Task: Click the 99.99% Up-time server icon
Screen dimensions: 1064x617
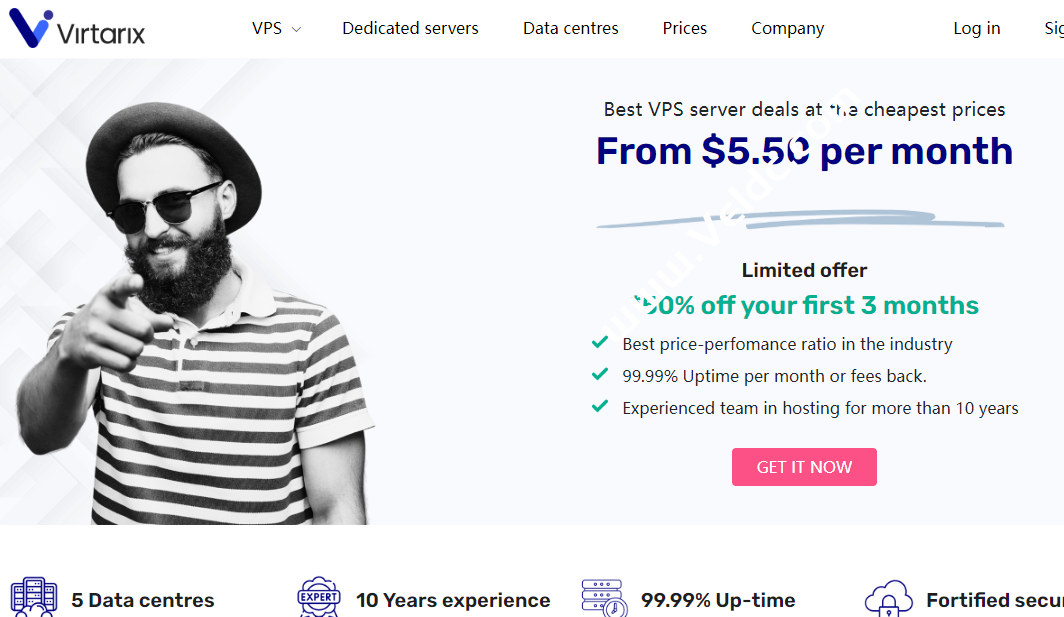Action: click(x=604, y=597)
